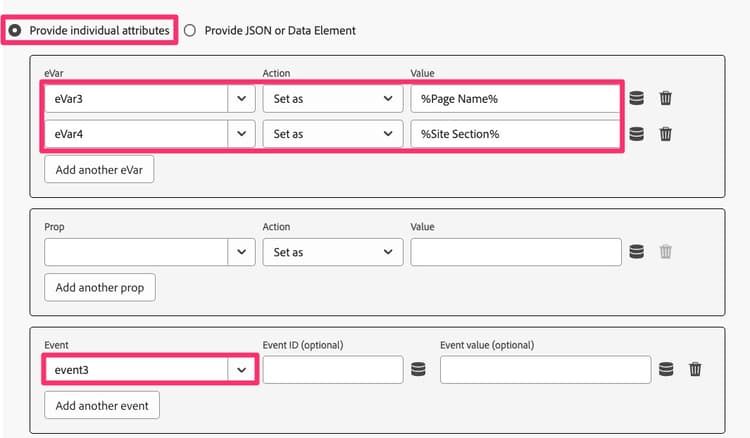Image resolution: width=750 pixels, height=438 pixels.
Task: Delete the event3 row
Action: [695, 369]
